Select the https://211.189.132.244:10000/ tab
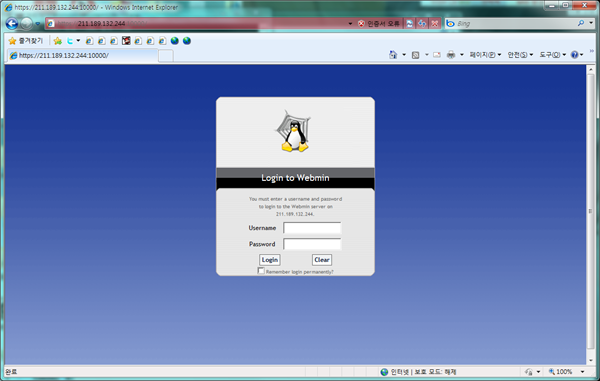Image resolution: width=600 pixels, height=381 pixels. pos(82,55)
